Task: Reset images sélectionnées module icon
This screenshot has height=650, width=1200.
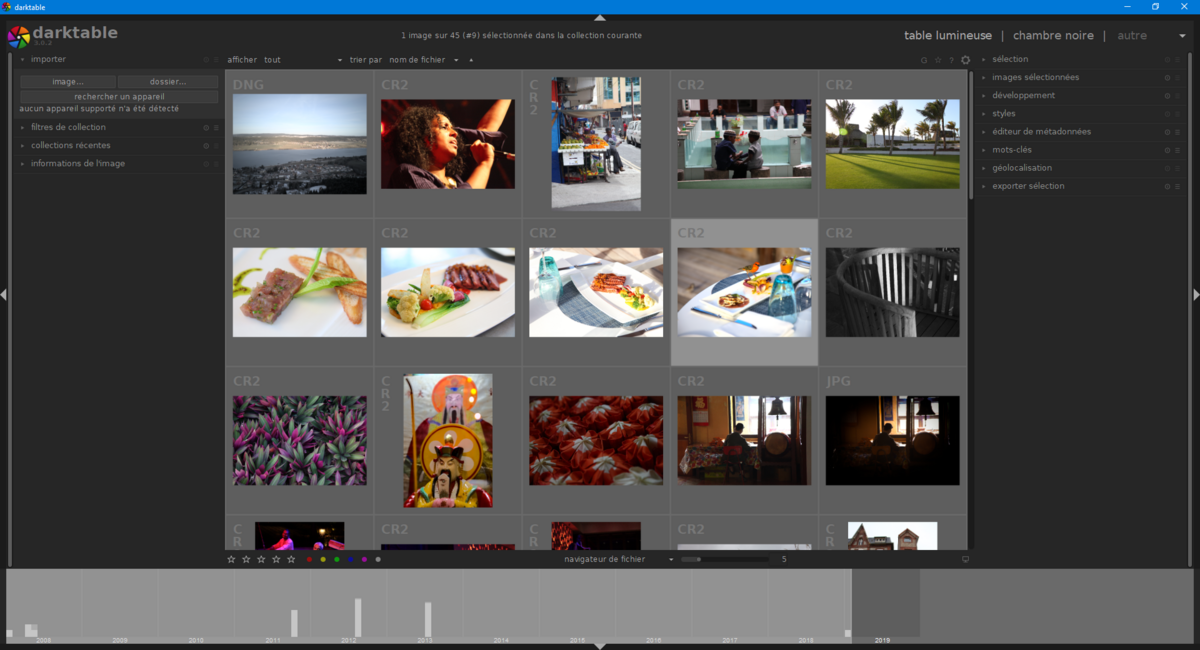Action: [1167, 78]
